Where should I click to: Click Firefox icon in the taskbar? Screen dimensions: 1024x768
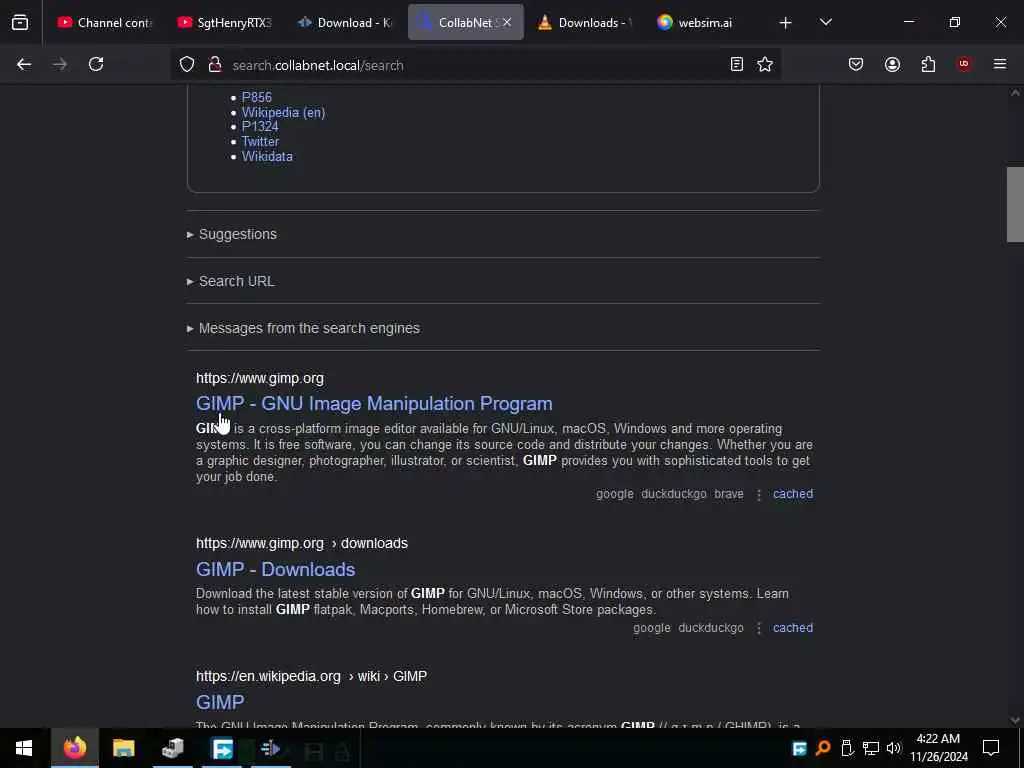[x=74, y=748]
